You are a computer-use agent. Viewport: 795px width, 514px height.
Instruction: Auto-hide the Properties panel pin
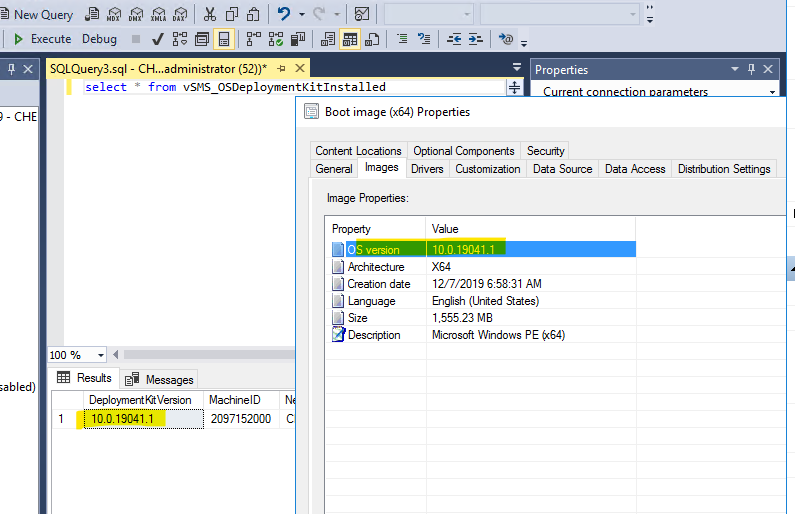click(x=751, y=68)
